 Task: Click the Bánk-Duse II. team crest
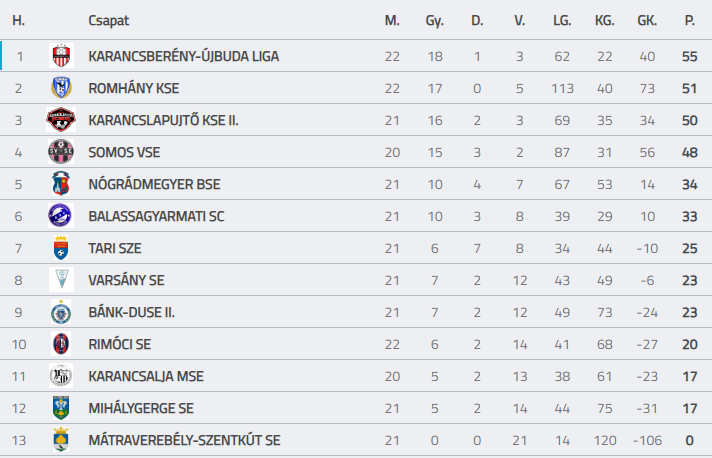pos(61,312)
